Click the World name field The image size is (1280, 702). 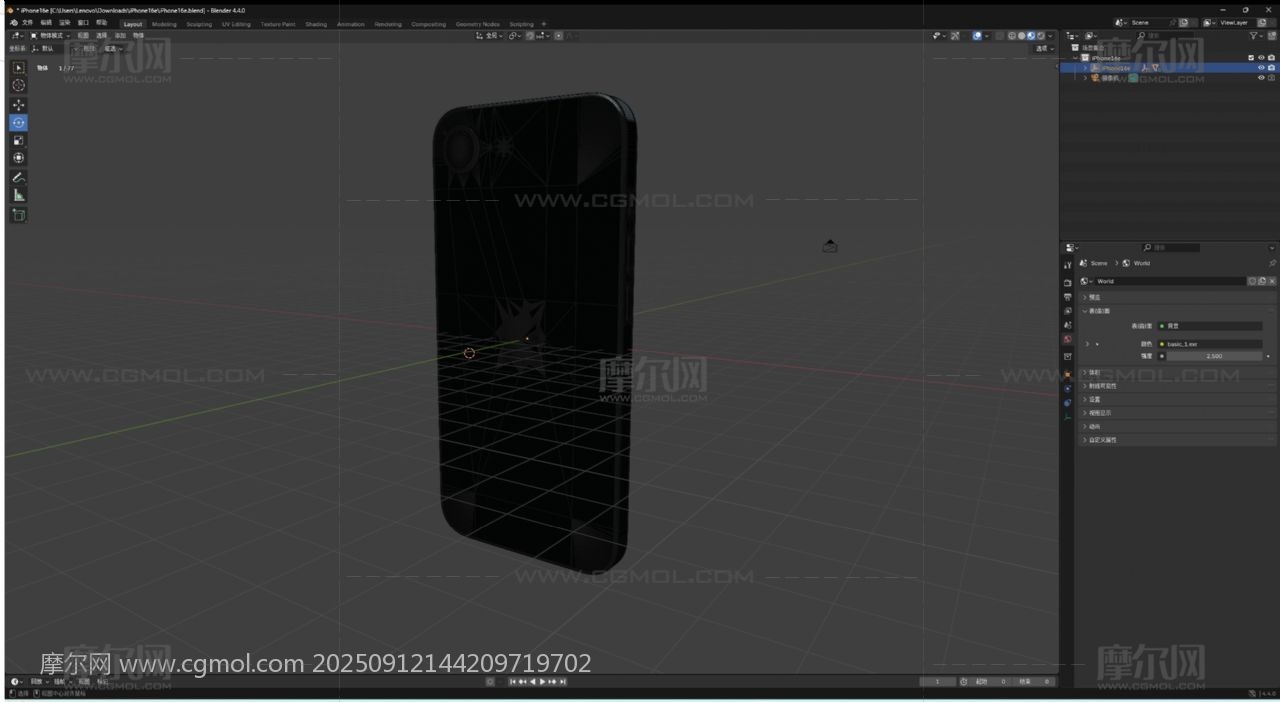[1170, 281]
